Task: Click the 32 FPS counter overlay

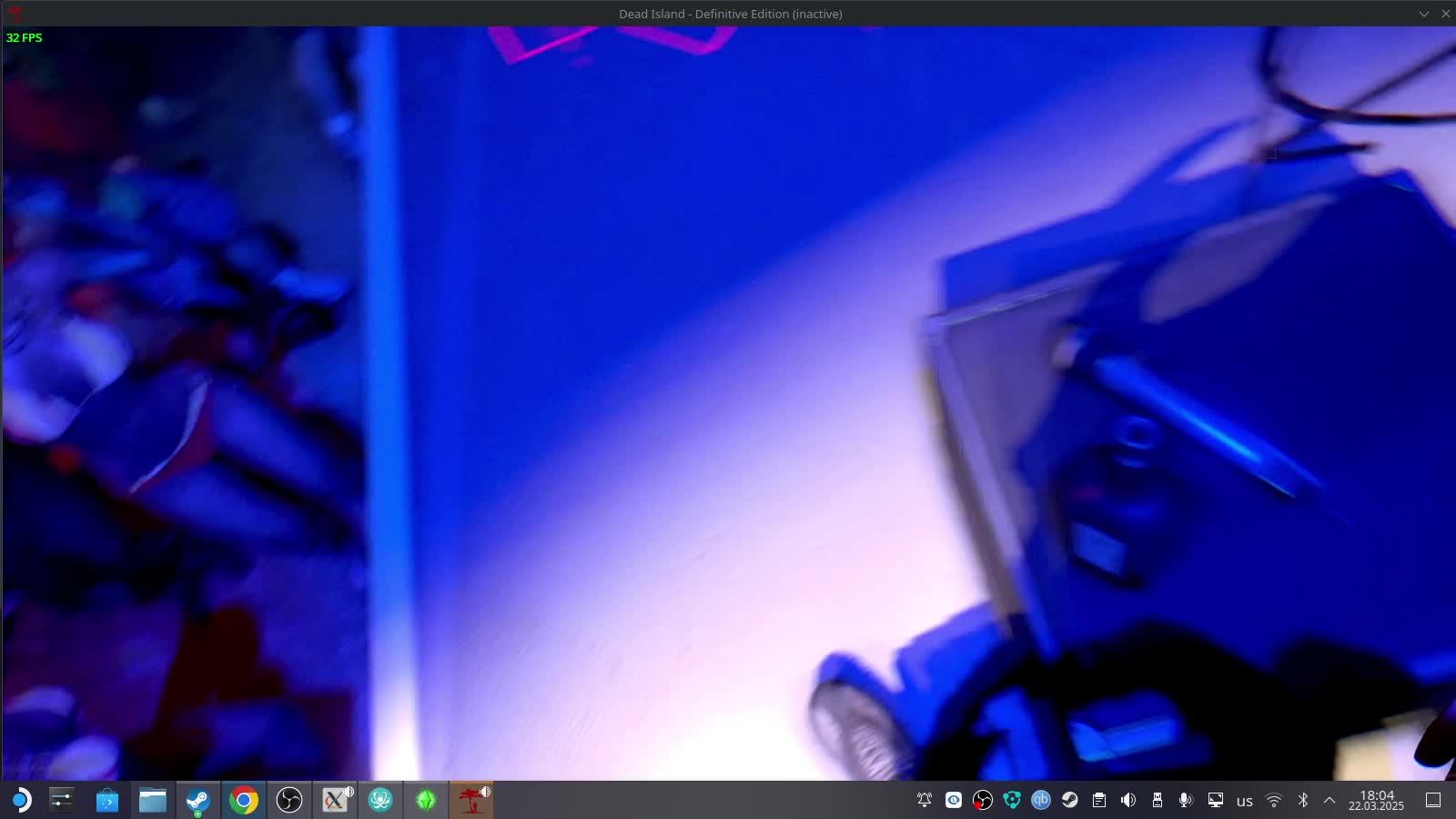Action: click(25, 37)
